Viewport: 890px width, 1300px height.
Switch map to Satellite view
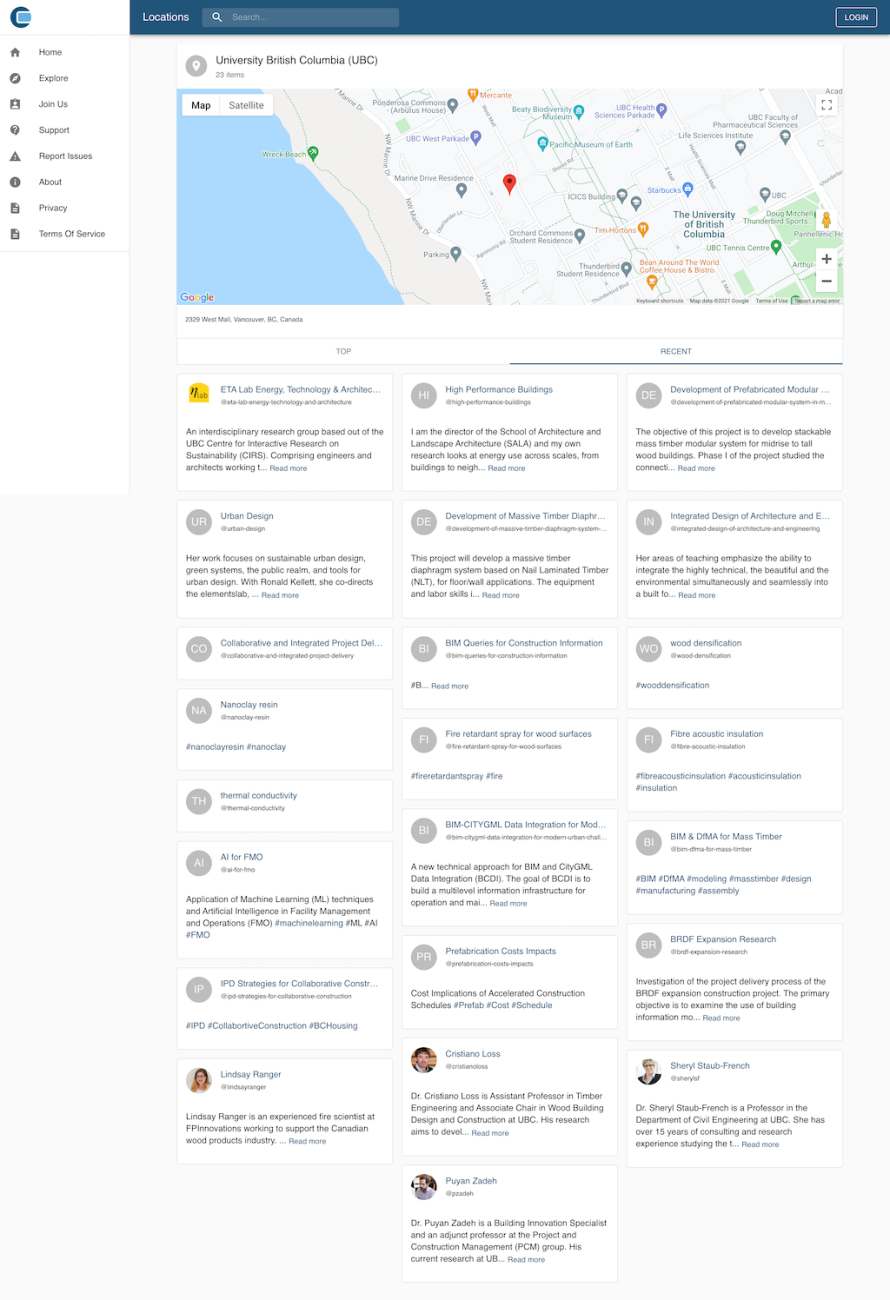pyautogui.click(x=247, y=105)
